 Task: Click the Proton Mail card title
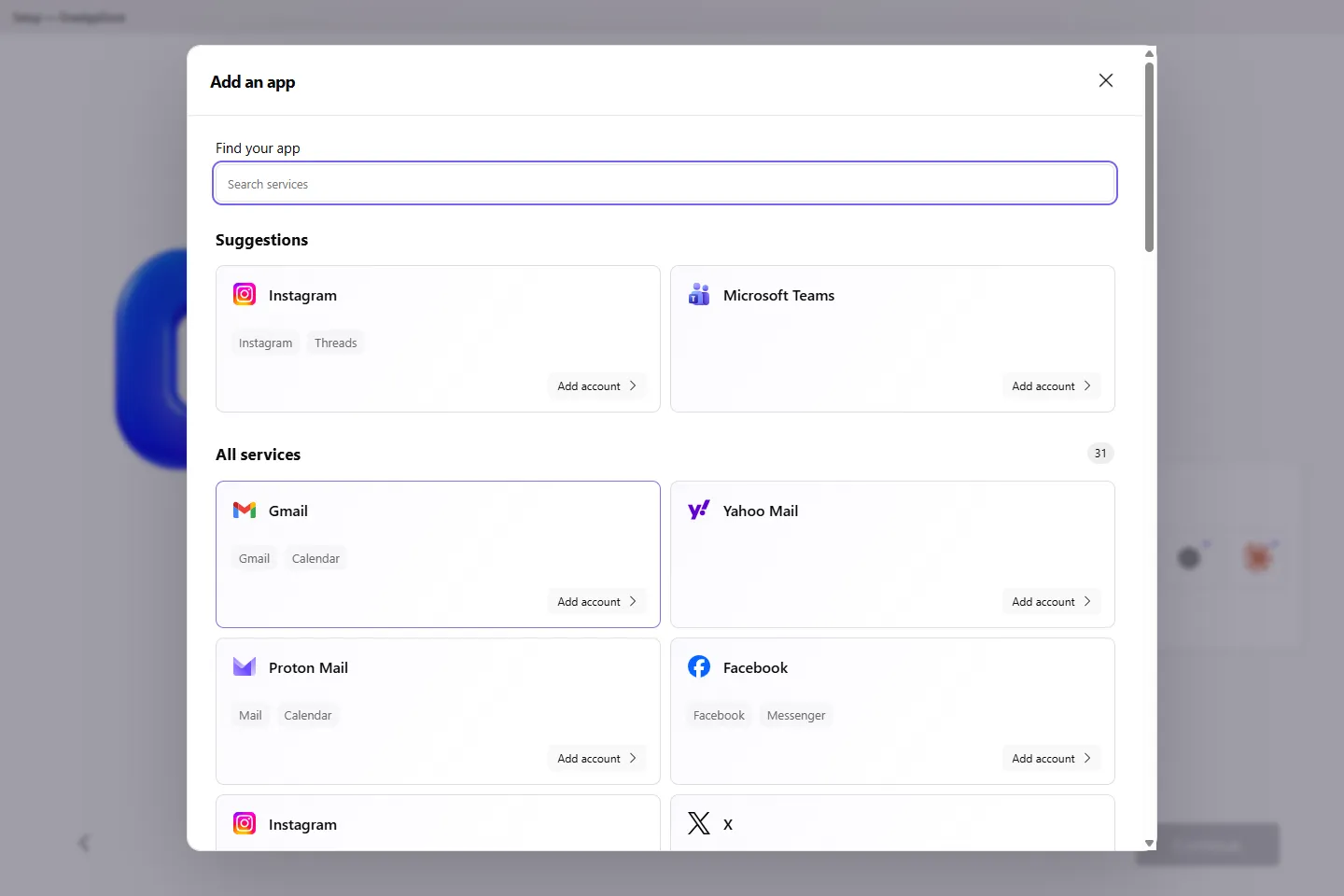pos(308,667)
